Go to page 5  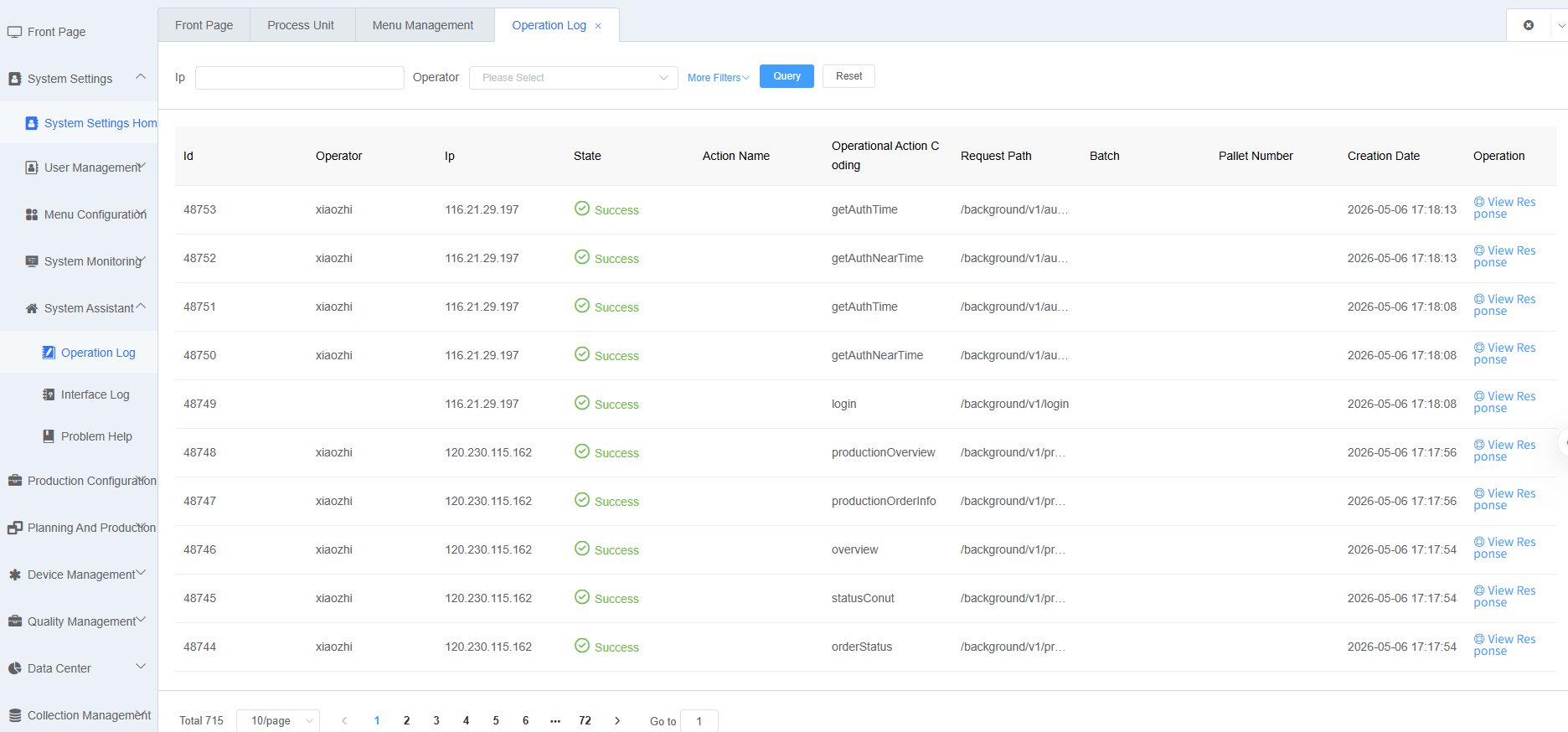tap(496, 720)
